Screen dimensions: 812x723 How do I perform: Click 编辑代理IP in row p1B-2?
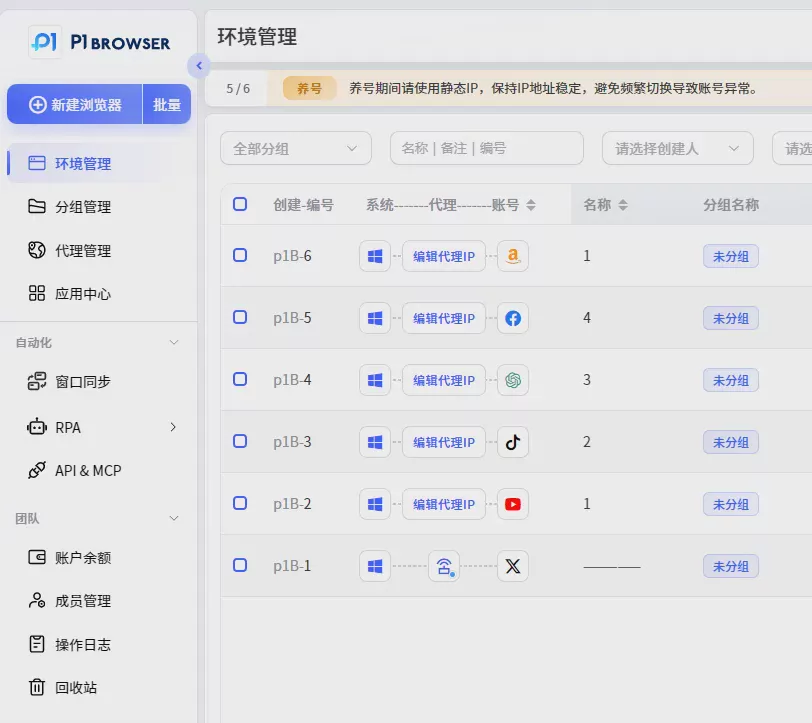click(444, 504)
